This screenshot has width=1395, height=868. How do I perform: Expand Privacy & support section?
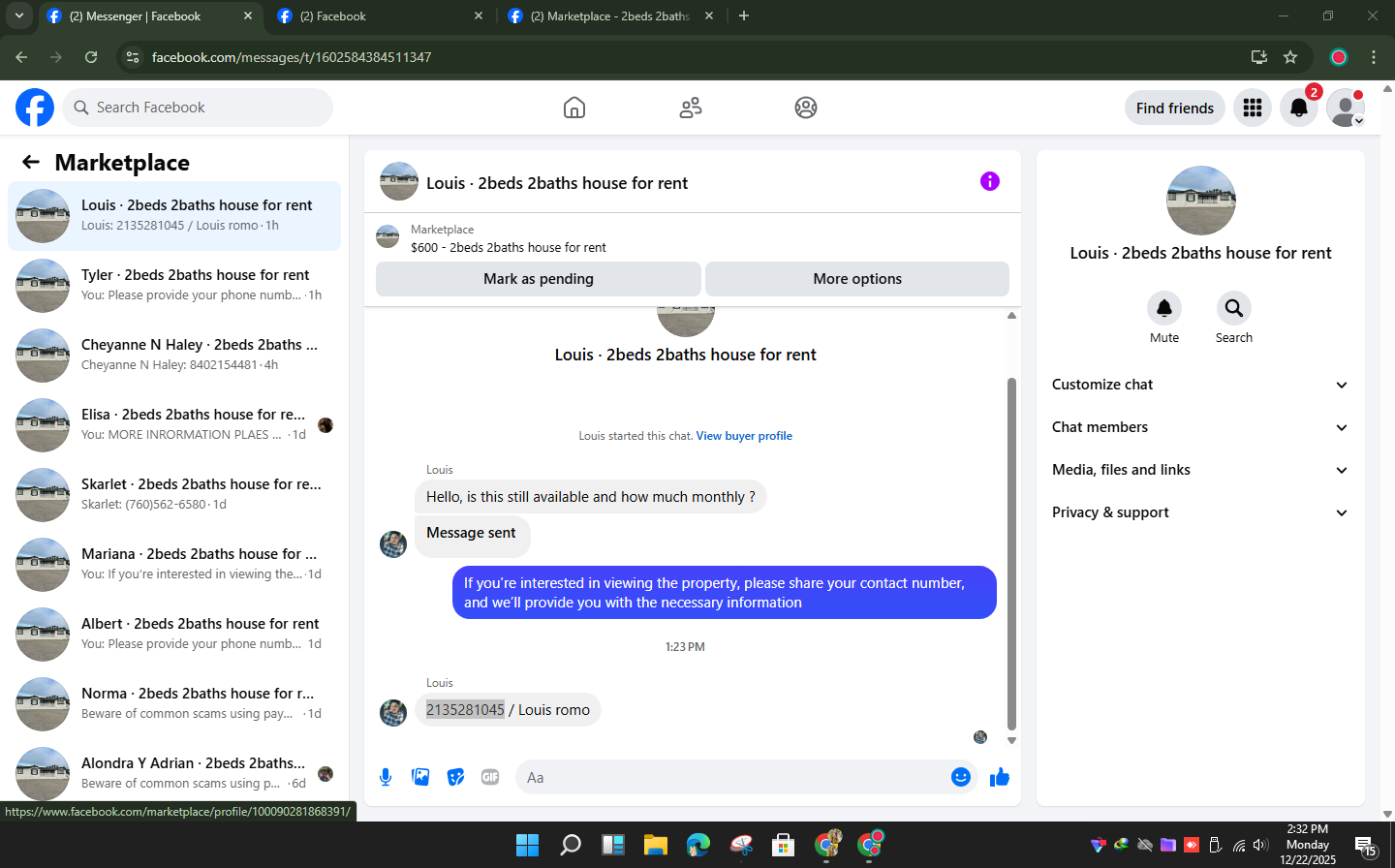1200,512
